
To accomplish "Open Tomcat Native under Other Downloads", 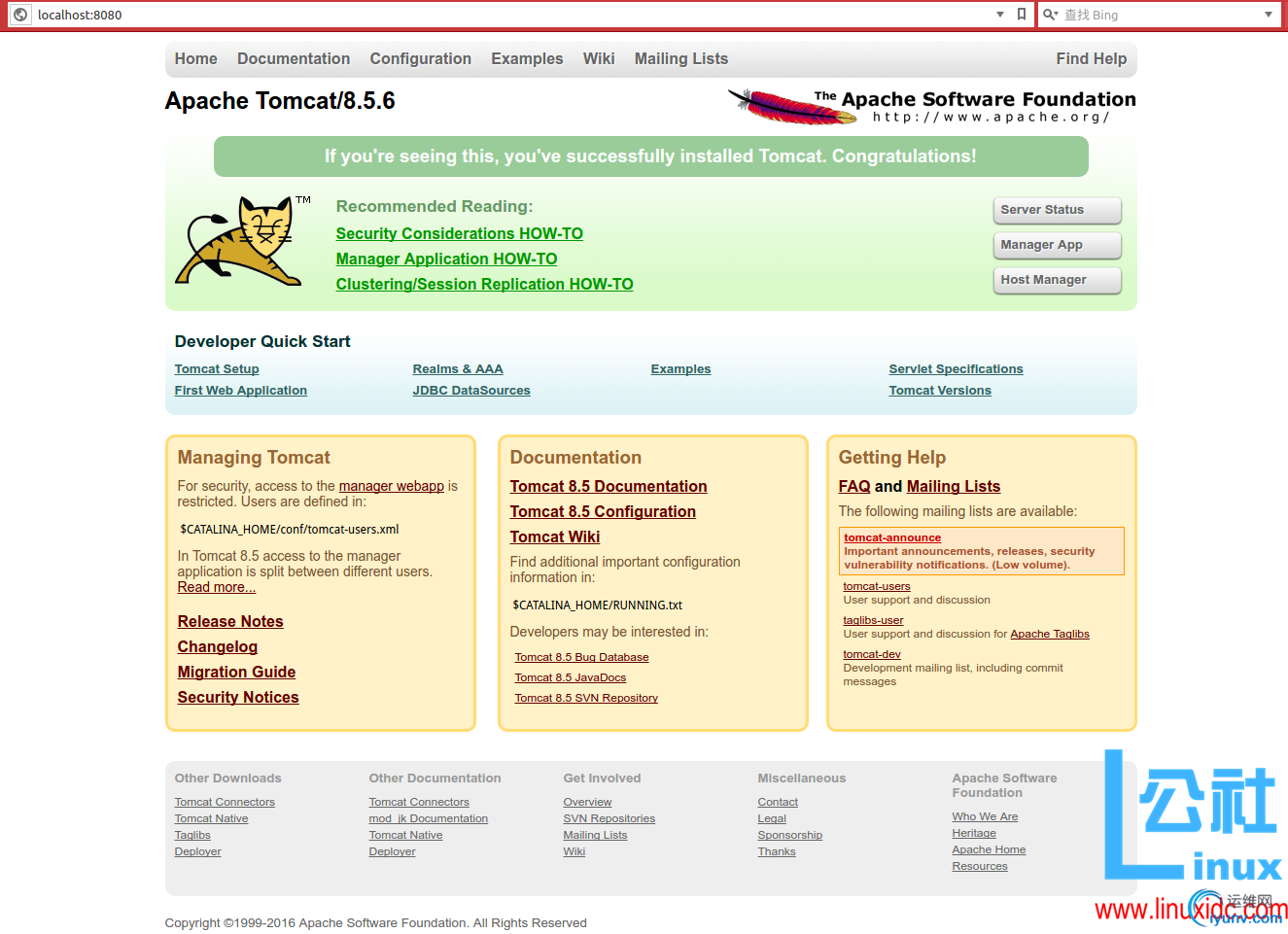I will (211, 818).
